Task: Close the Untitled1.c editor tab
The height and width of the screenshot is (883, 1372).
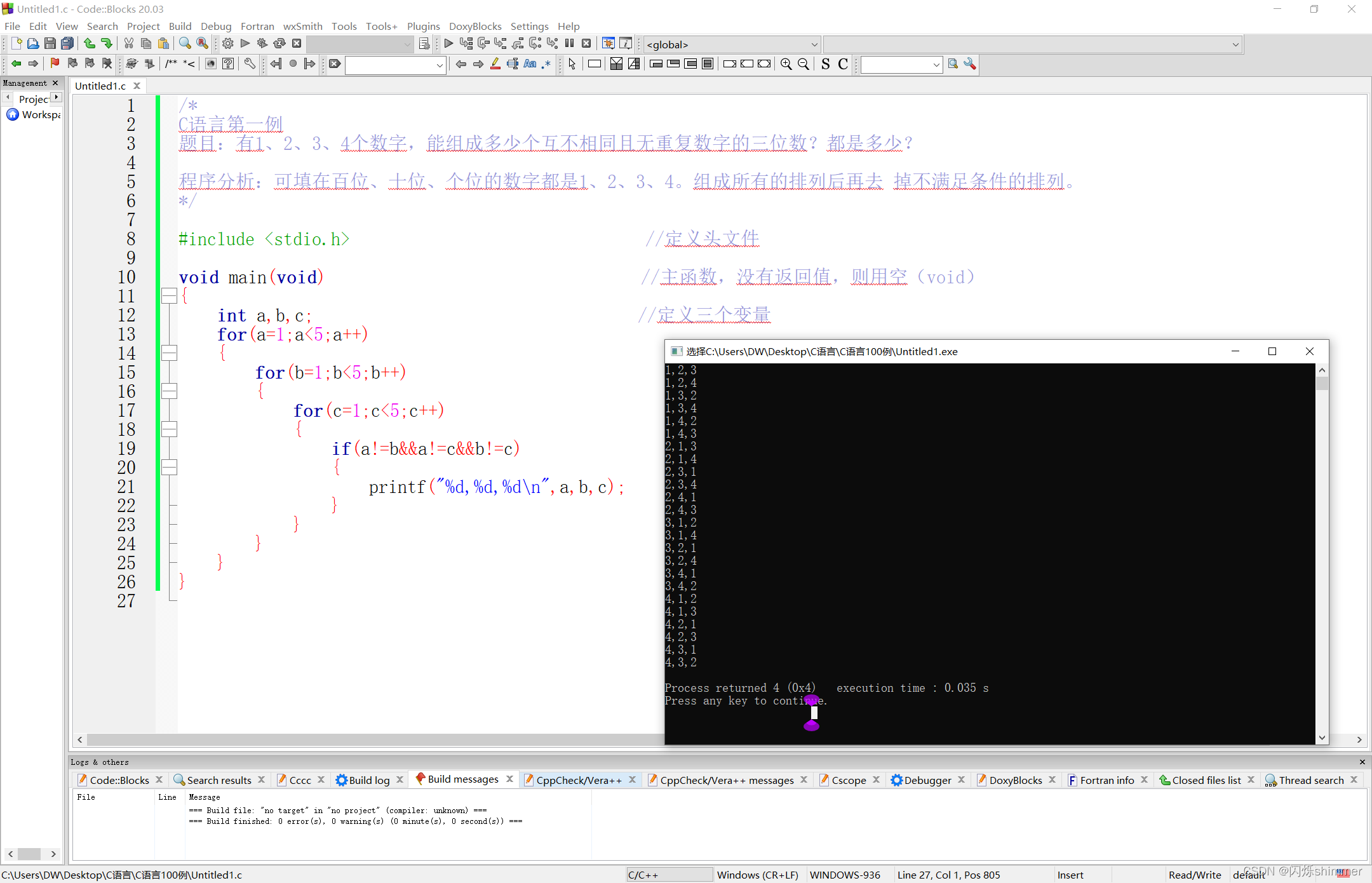Action: coord(137,86)
